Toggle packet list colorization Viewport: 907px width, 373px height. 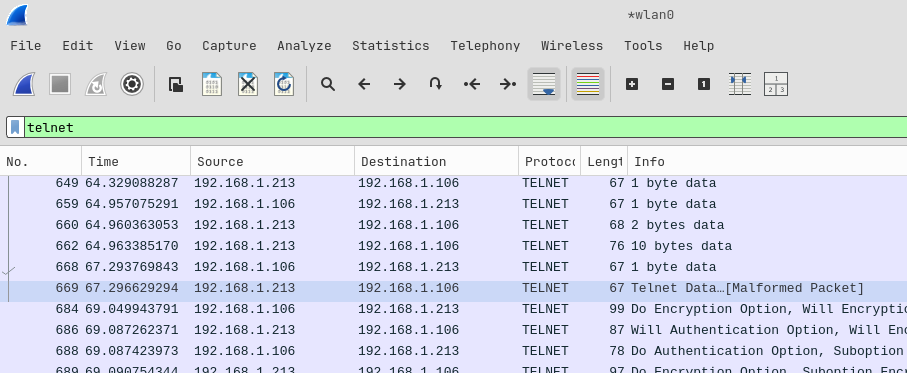[x=588, y=84]
